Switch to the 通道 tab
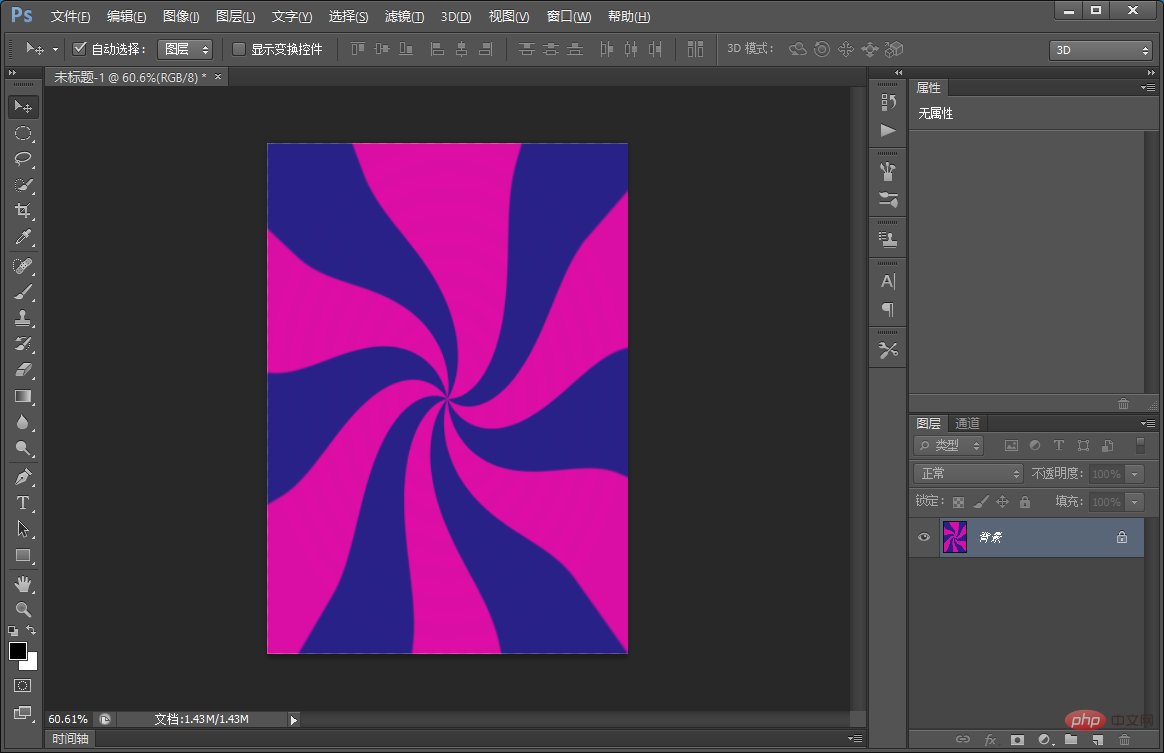This screenshot has height=753, width=1164. [x=967, y=423]
